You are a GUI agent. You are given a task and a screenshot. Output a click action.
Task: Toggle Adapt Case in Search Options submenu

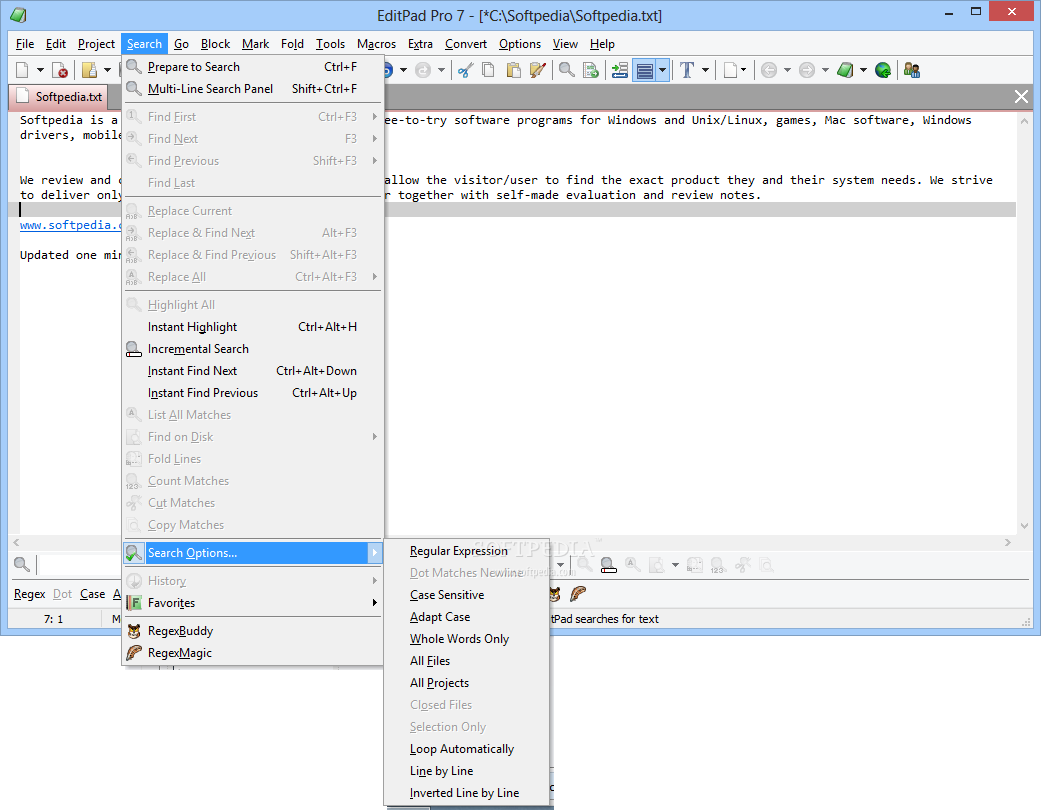(440, 617)
